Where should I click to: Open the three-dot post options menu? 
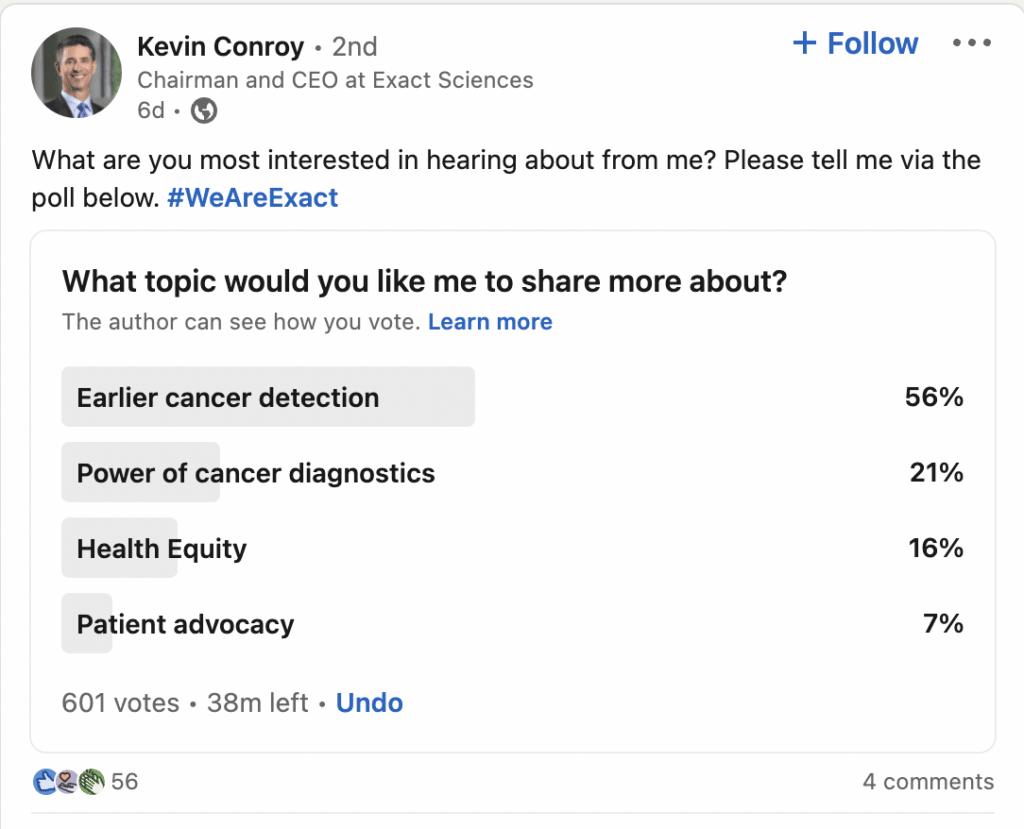[x=971, y=43]
